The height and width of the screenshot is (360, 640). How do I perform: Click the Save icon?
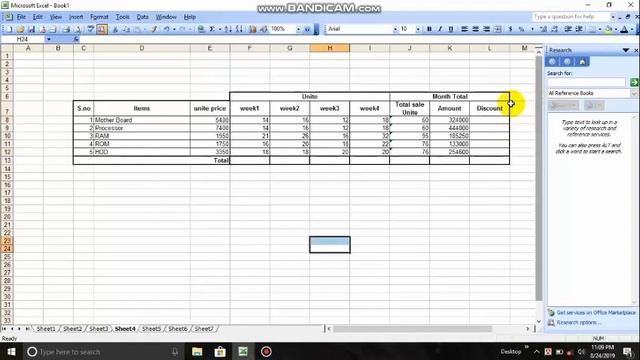click(x=31, y=29)
